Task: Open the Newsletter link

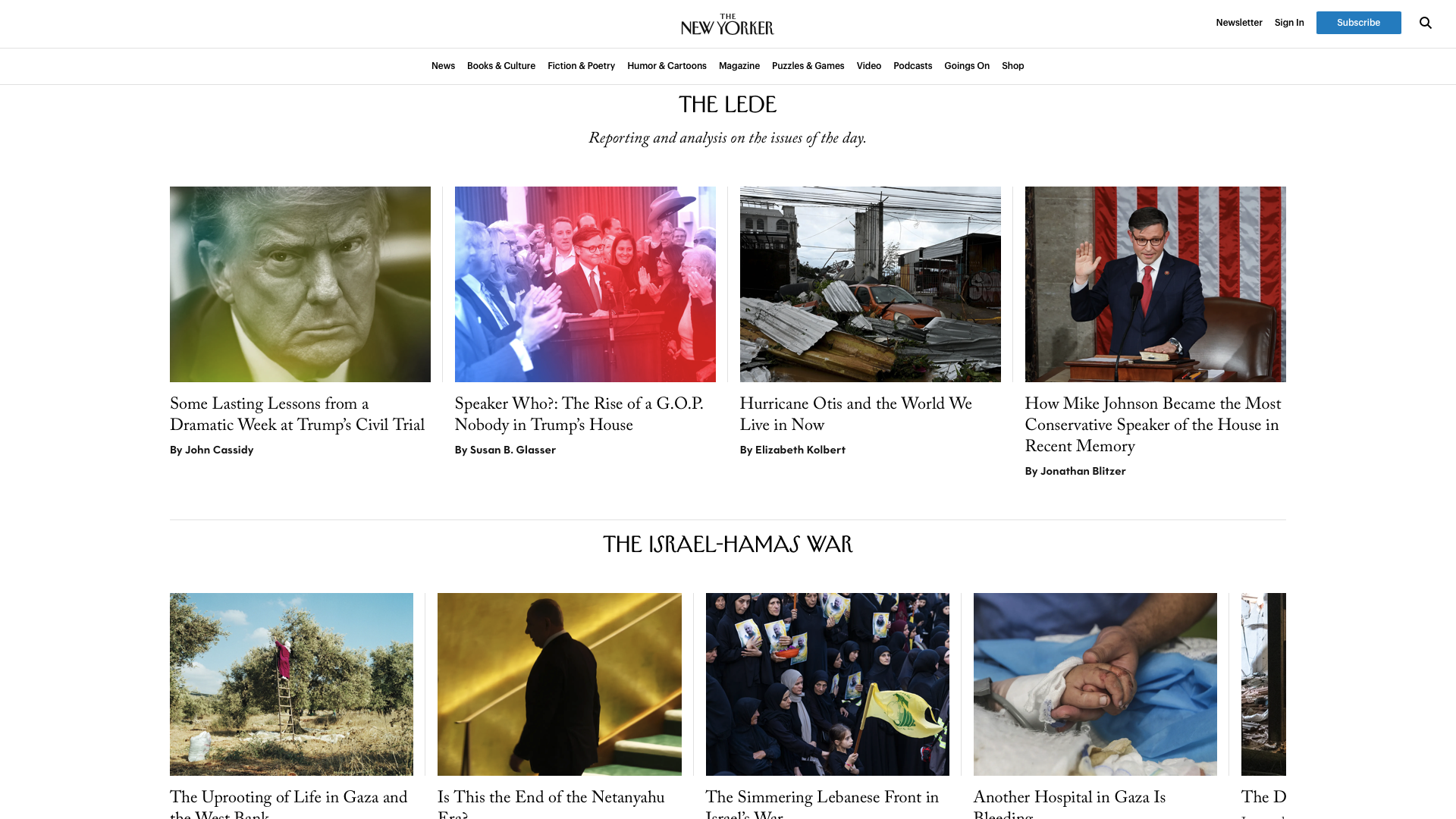Action: pos(1239,23)
